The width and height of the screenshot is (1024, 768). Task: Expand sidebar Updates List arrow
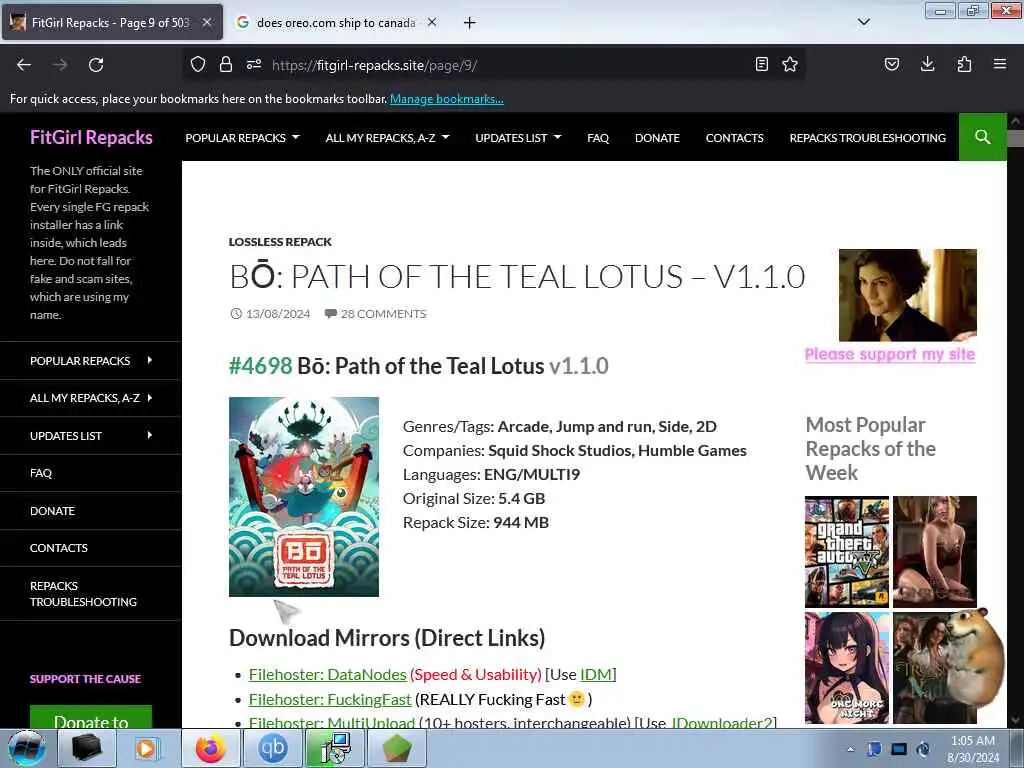[x=150, y=435]
